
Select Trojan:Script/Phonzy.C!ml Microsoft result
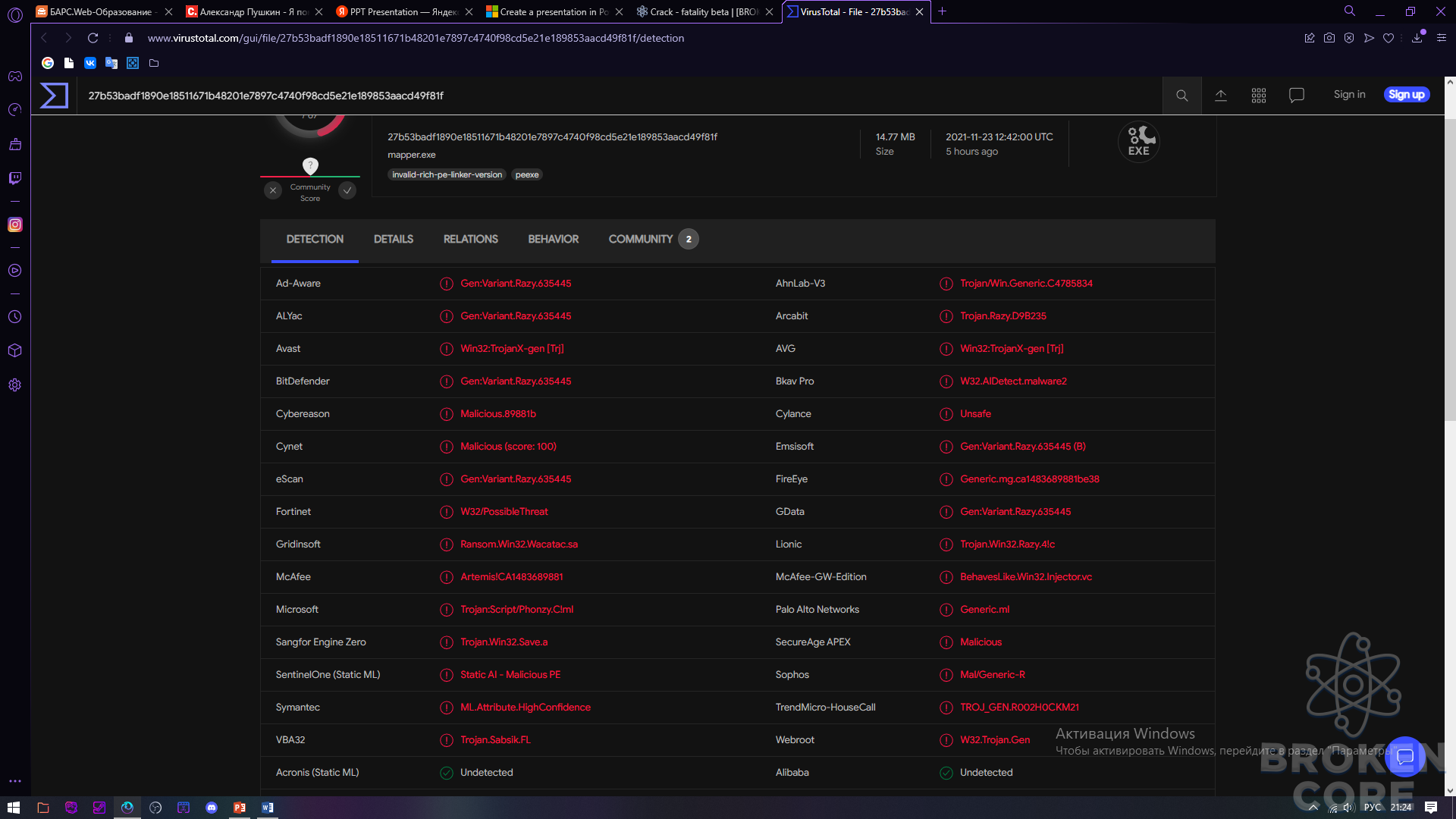(x=516, y=610)
